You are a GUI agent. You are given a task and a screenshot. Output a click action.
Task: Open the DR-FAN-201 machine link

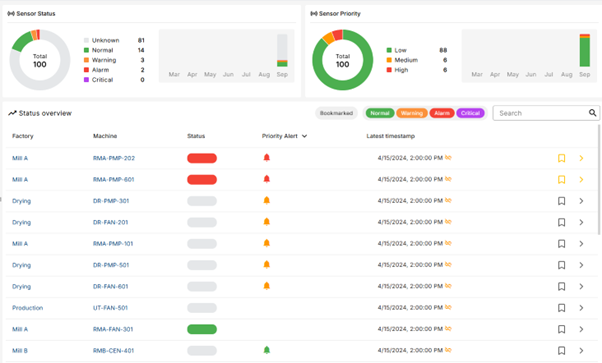pyautogui.click(x=111, y=222)
